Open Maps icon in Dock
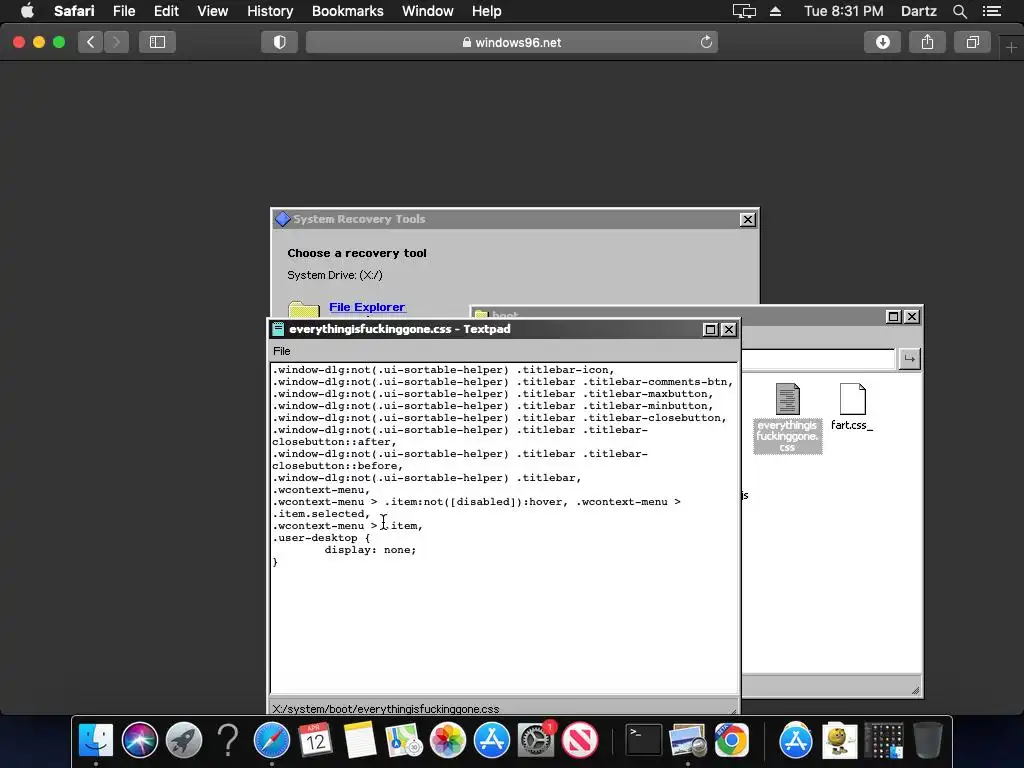Screen dimensions: 1024x768 pos(404,740)
